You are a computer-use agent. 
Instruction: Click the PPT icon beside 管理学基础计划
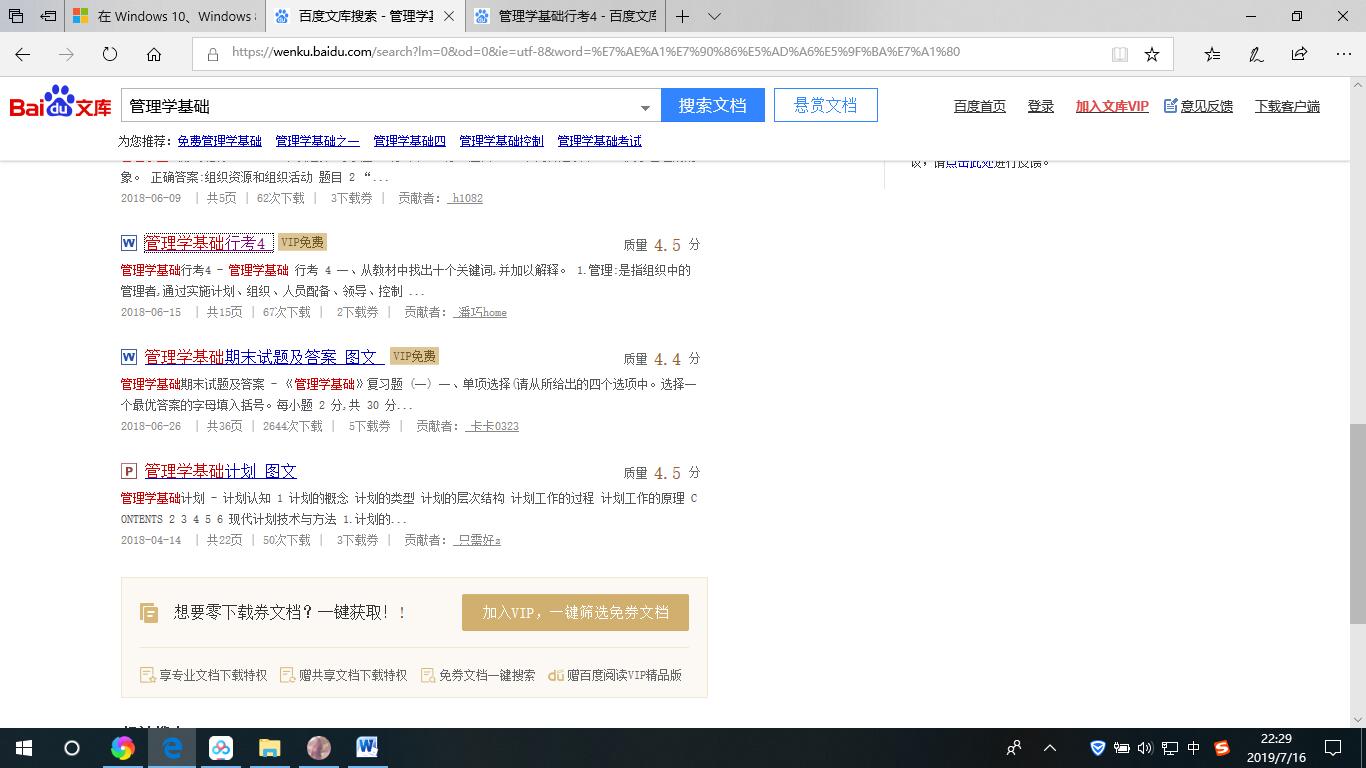(x=127, y=471)
